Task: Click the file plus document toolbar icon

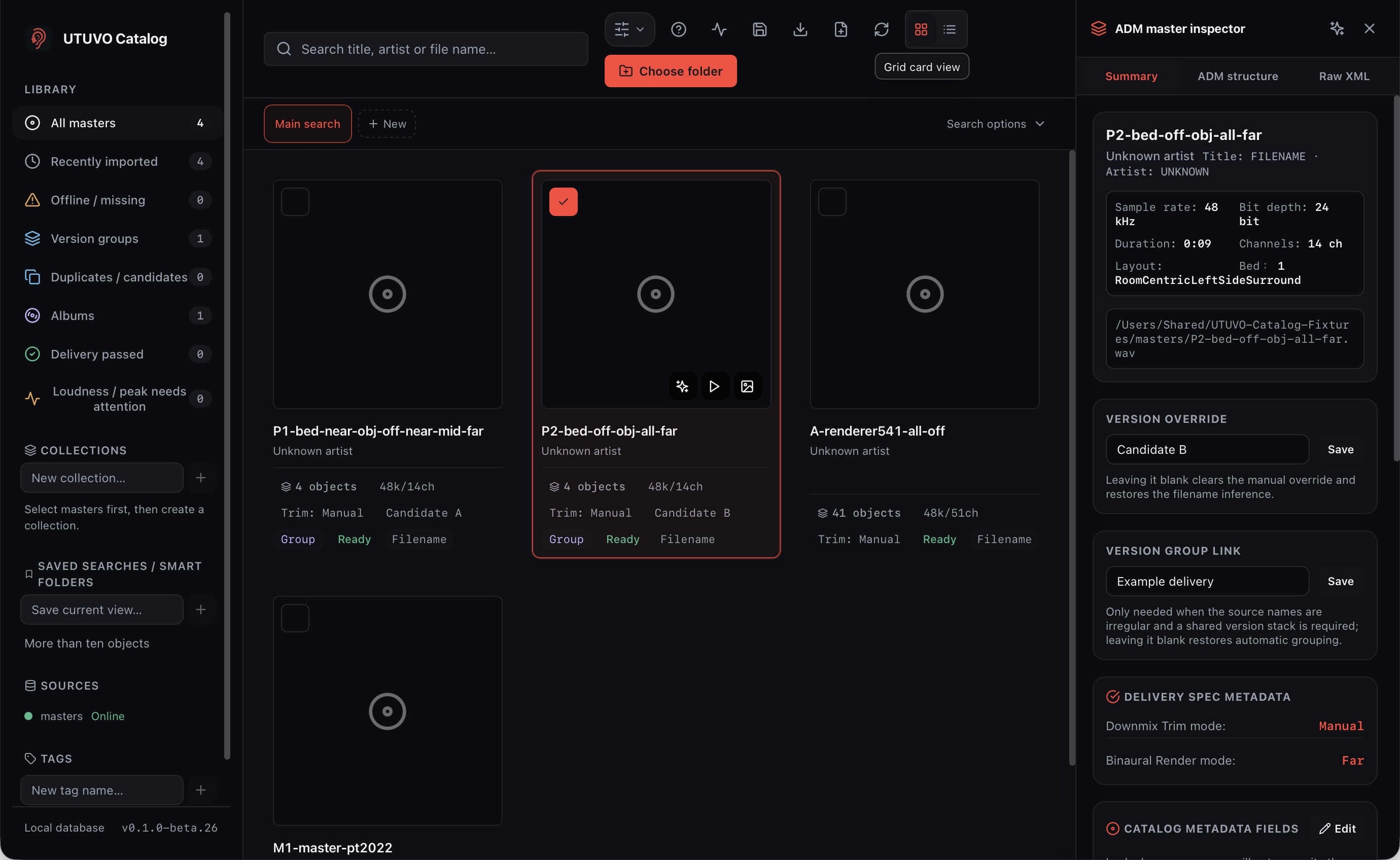Action: tap(841, 29)
